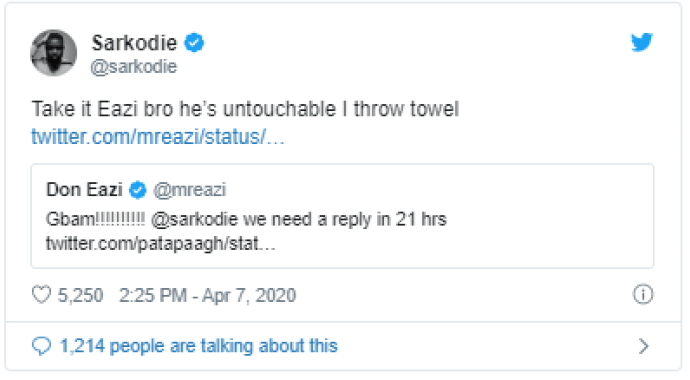Screen dimensions: 690x380
Task: Open the 2:25 PM - Apr 7, 2020 timestamp
Action: (x=207, y=295)
